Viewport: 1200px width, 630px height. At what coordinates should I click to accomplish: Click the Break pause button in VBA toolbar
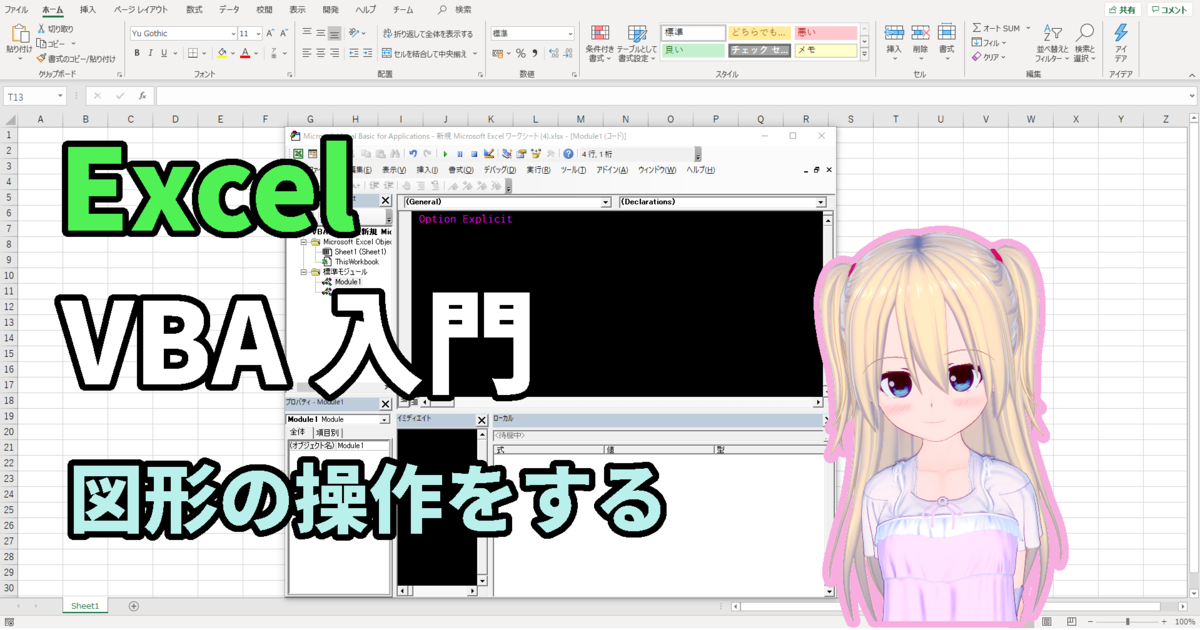pos(459,154)
